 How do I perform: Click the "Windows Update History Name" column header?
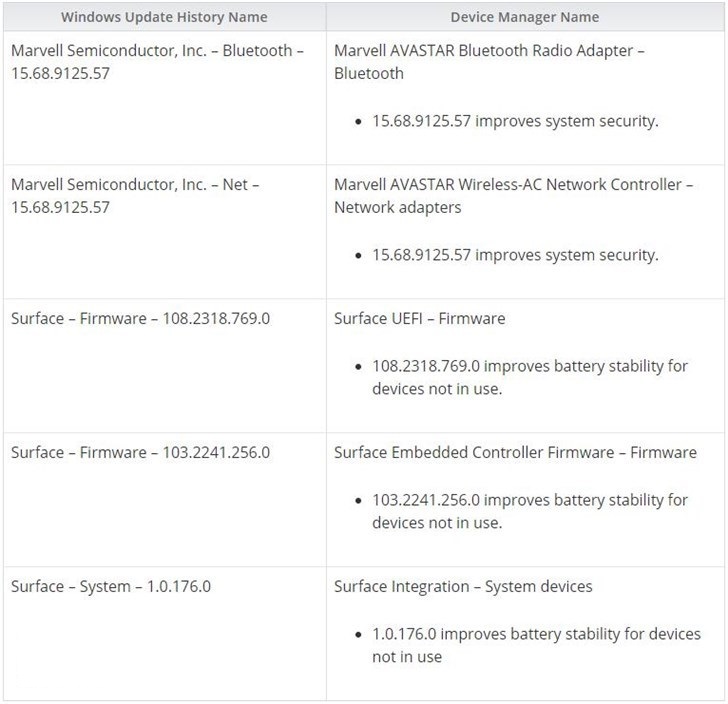(x=164, y=17)
